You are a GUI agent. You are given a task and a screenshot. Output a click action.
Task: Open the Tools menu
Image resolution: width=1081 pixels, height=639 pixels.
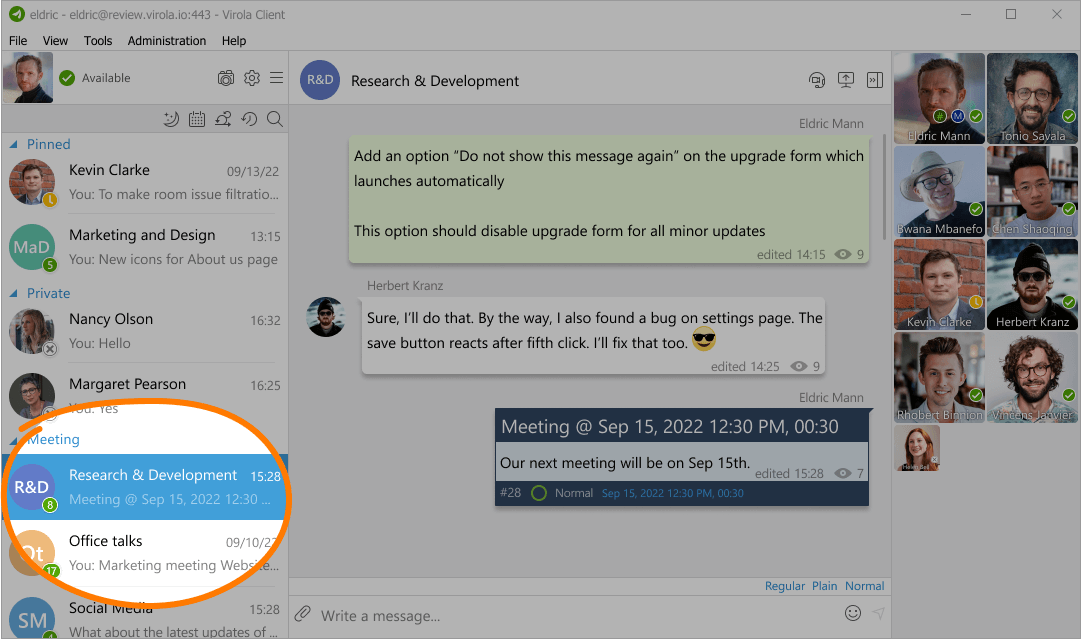pos(97,41)
